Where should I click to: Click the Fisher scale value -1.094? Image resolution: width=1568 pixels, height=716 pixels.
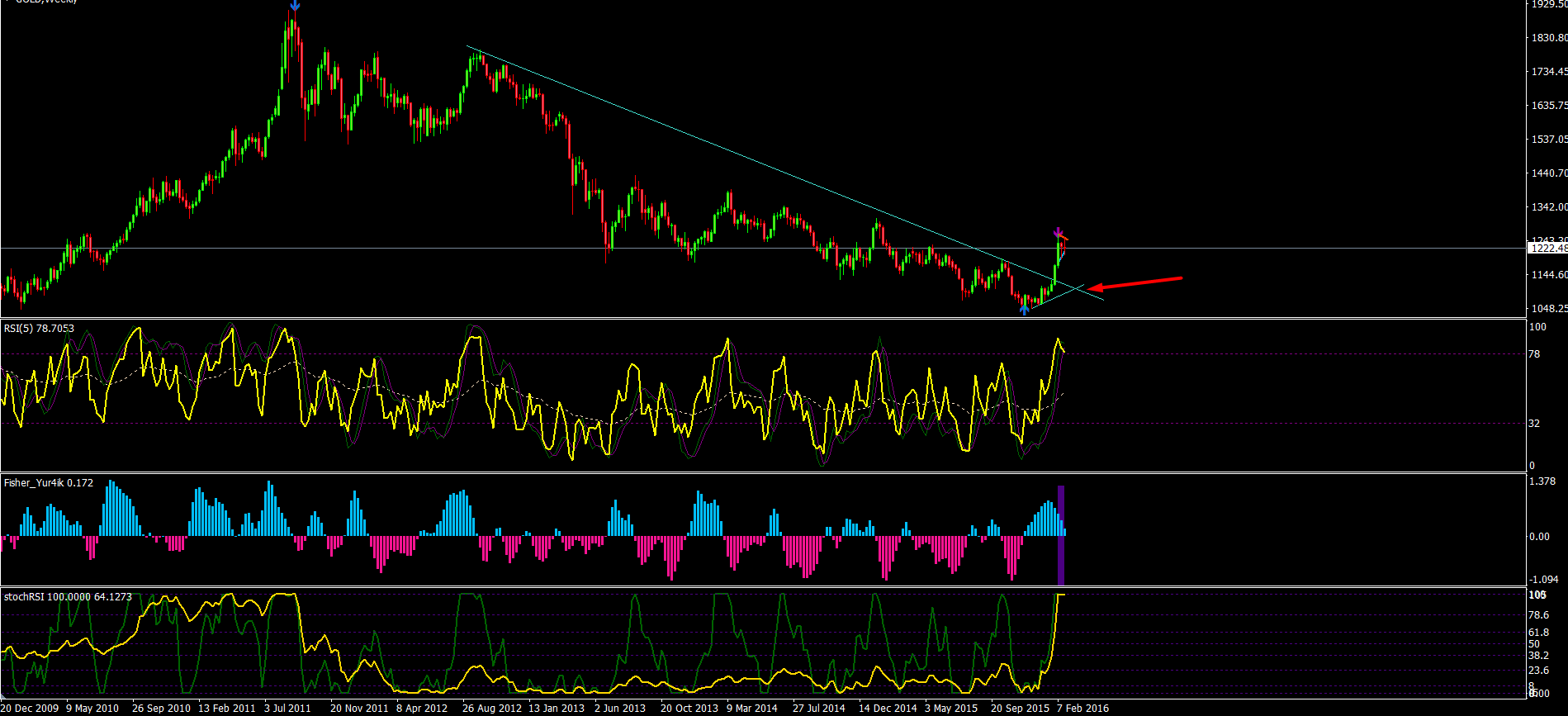[x=1542, y=580]
